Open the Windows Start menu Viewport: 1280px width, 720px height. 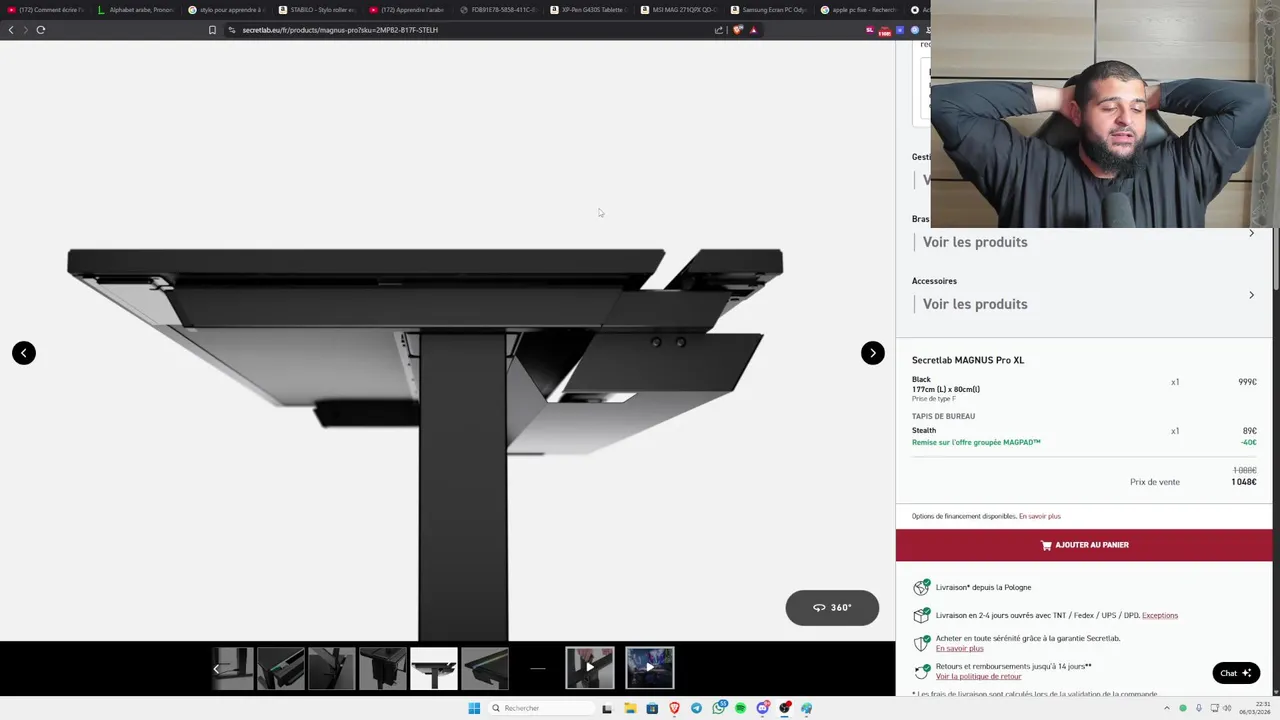pos(474,708)
